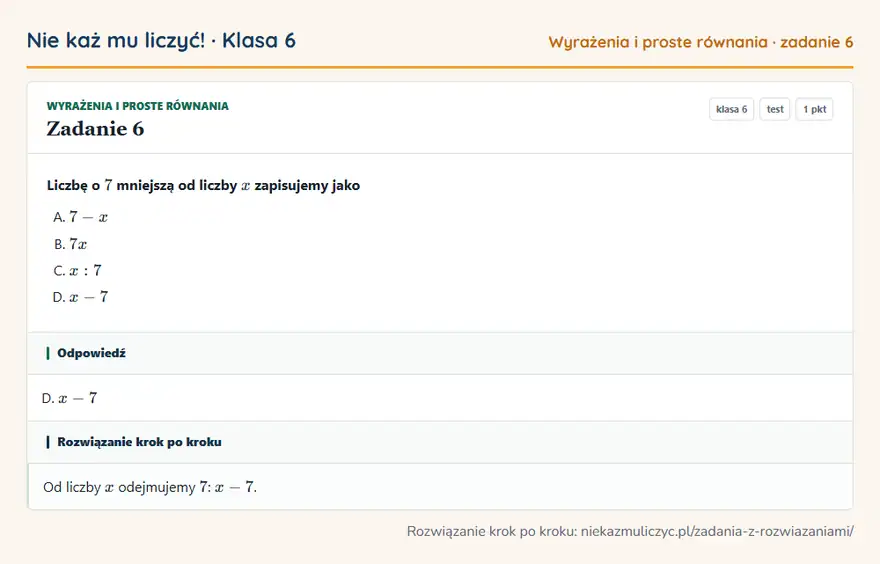Click 'Wyrażenia i proste równania · zadanie 6' header
880x564 pixels.
click(700, 42)
